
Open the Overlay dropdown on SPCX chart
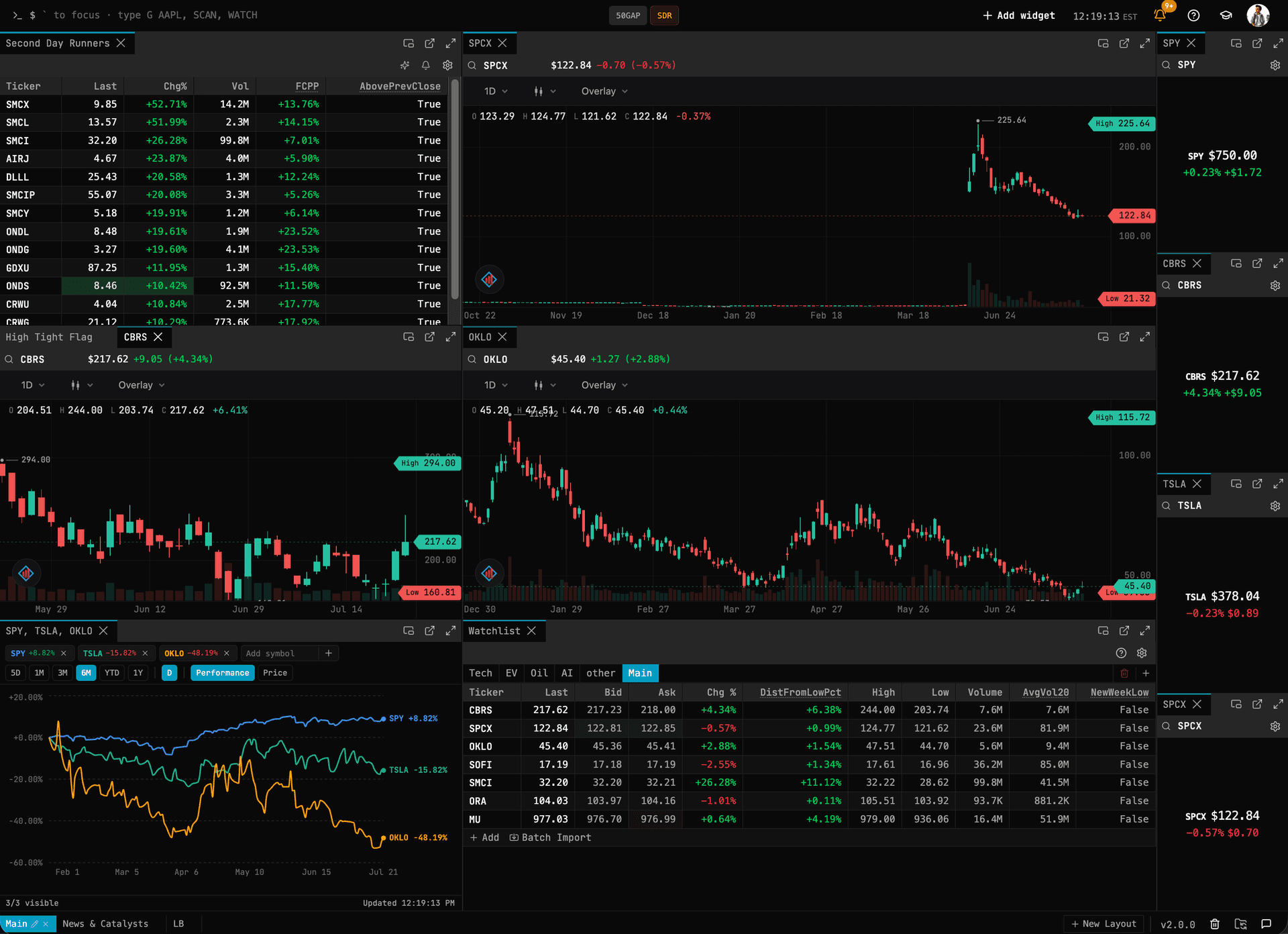pyautogui.click(x=604, y=91)
